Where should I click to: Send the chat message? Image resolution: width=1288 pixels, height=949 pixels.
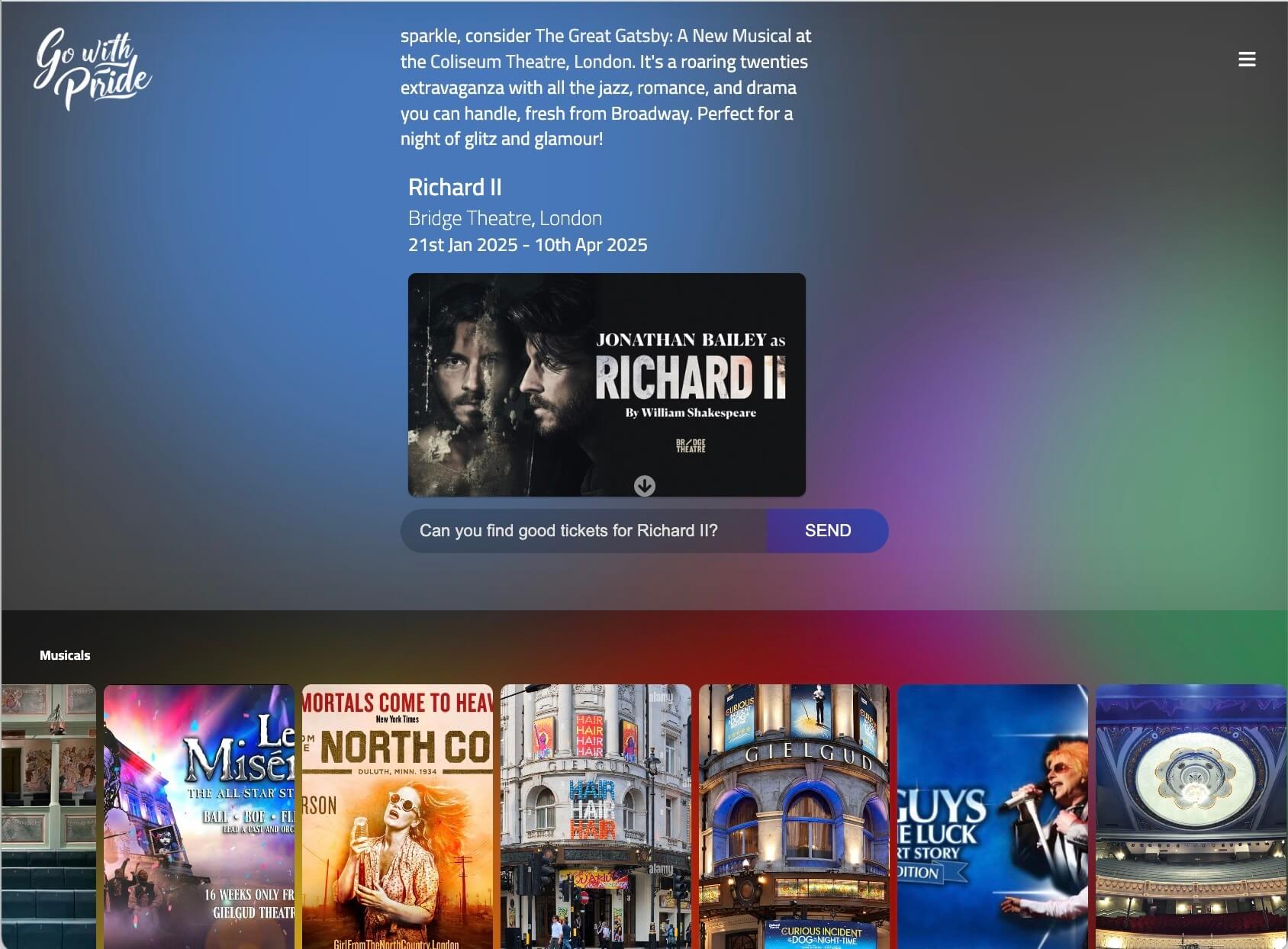coord(827,531)
